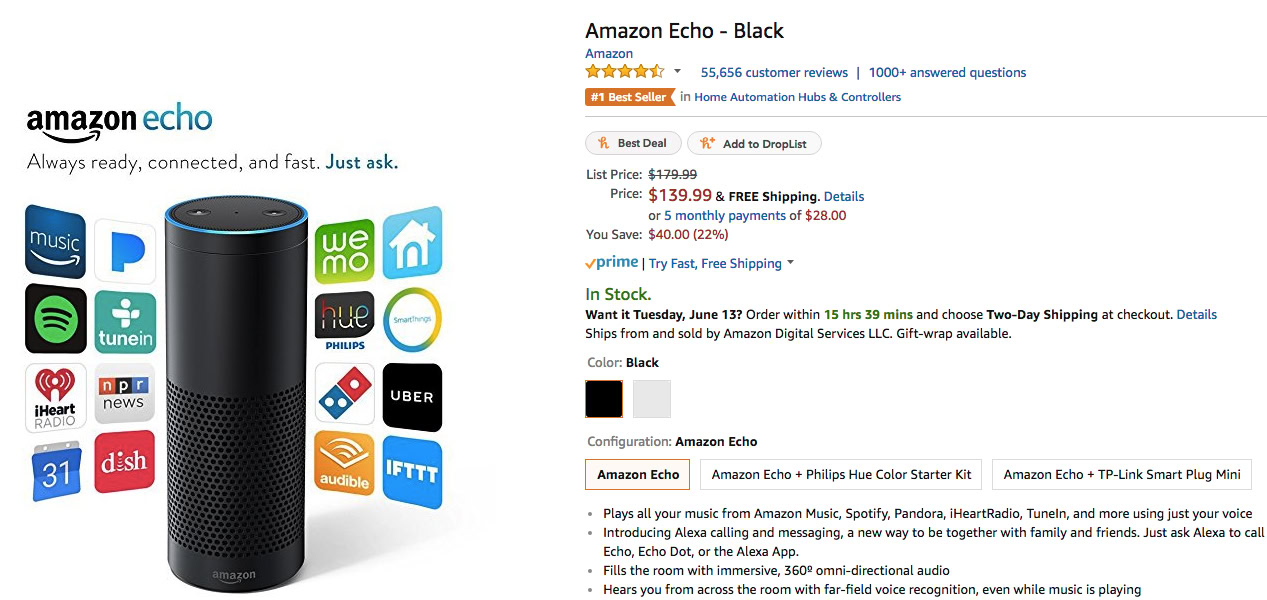Viewport: 1267px width, 600px height.
Task: Select the white color swatch
Action: tap(652, 399)
